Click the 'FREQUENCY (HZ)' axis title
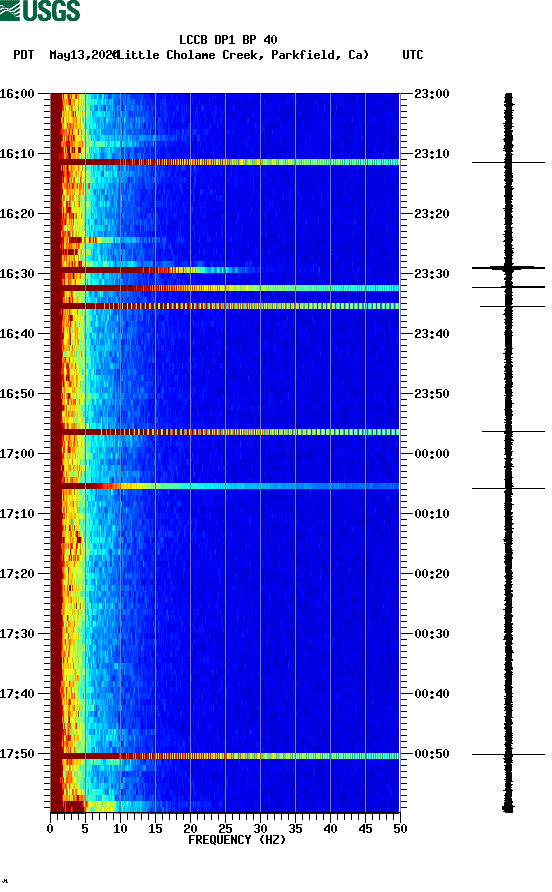552x892 pixels. [x=237, y=840]
